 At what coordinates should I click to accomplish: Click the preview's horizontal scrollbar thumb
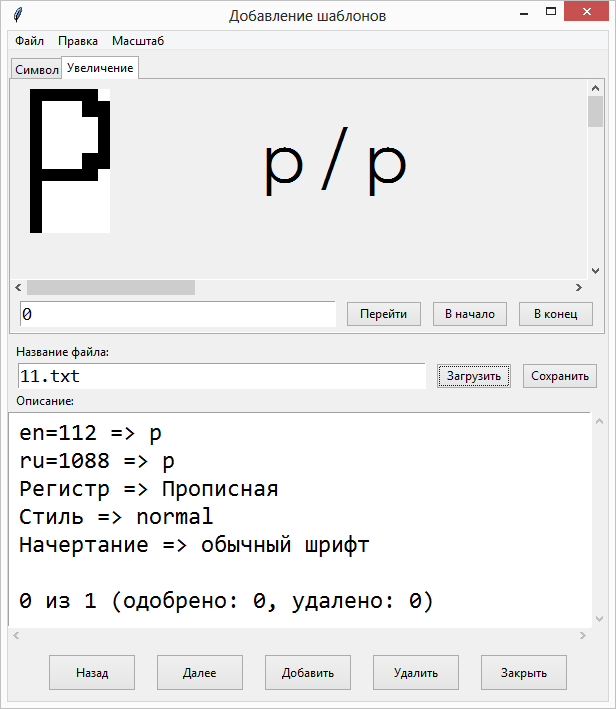[110, 288]
